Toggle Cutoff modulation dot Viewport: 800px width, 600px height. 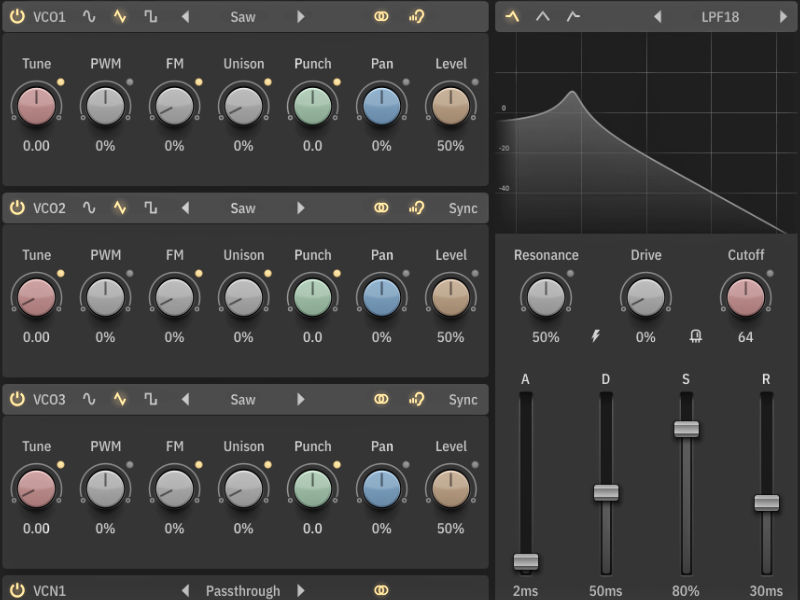(770, 273)
